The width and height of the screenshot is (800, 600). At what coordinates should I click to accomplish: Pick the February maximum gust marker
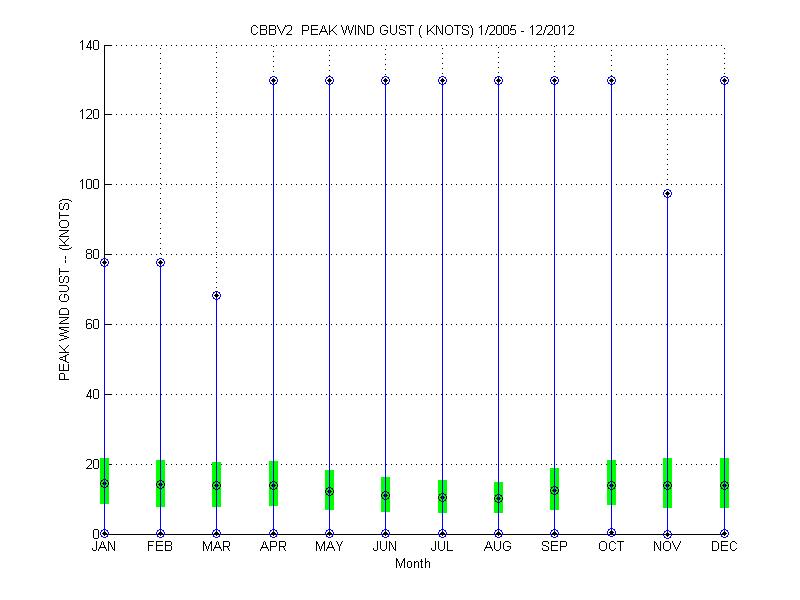tap(160, 262)
